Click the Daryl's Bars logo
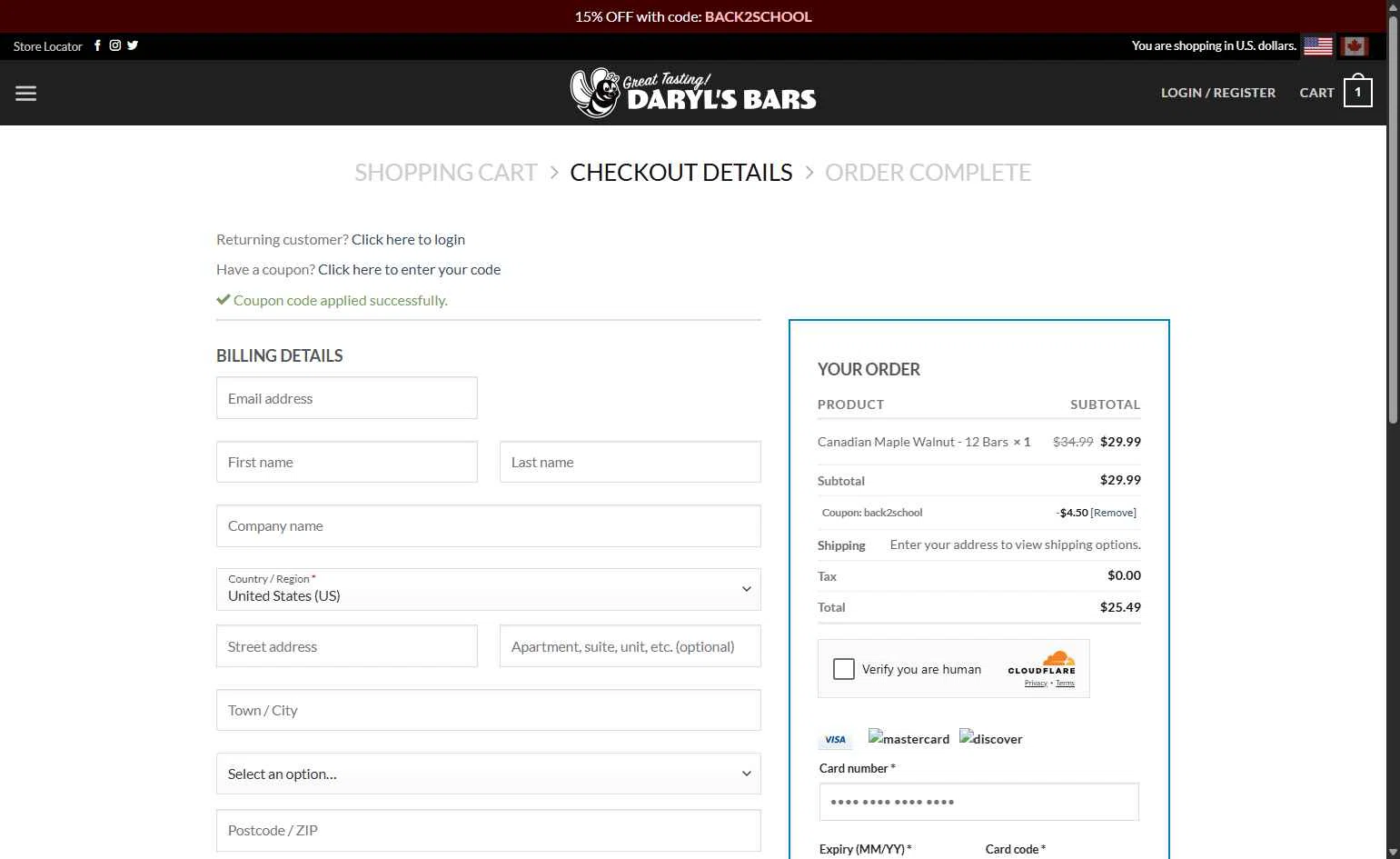The width and height of the screenshot is (1400, 859). [x=693, y=93]
